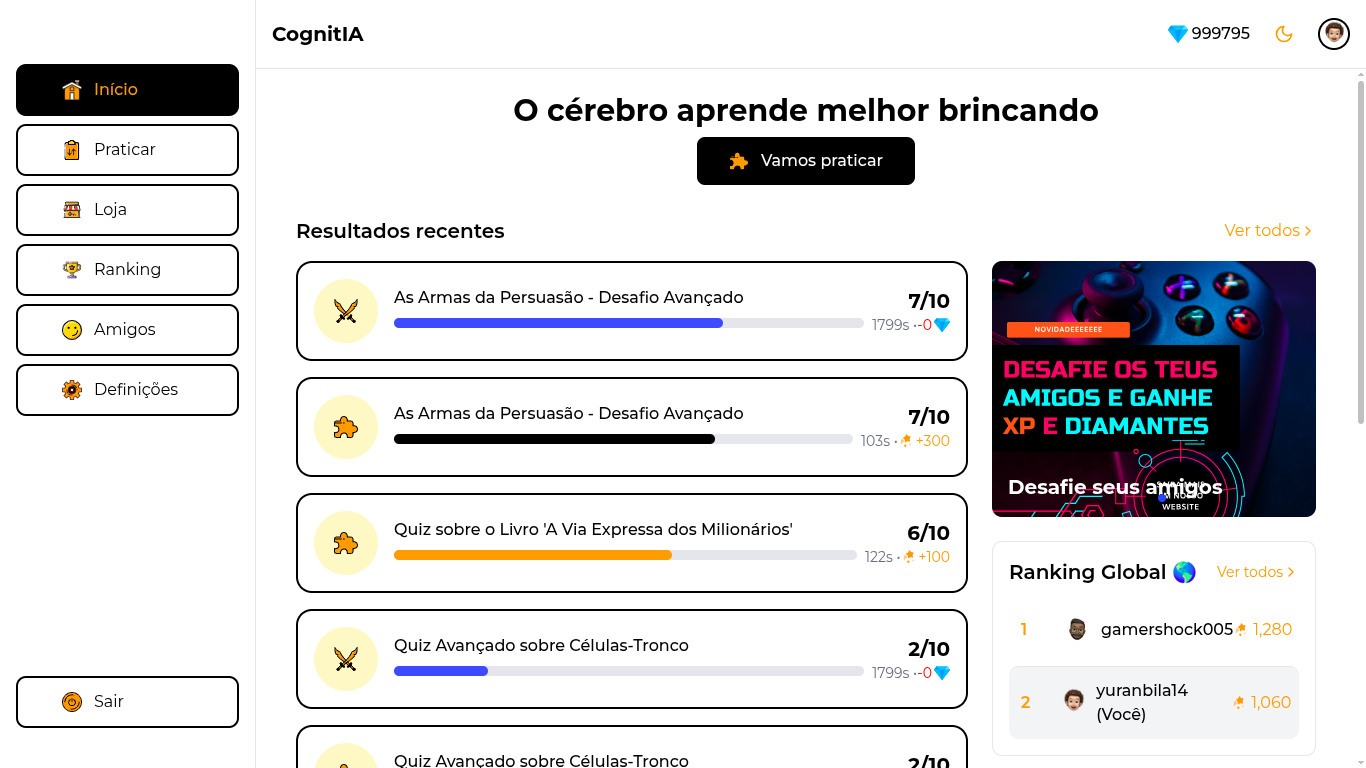1366x768 pixels.
Task: Open Definições via the gear icon
Action: click(71, 390)
